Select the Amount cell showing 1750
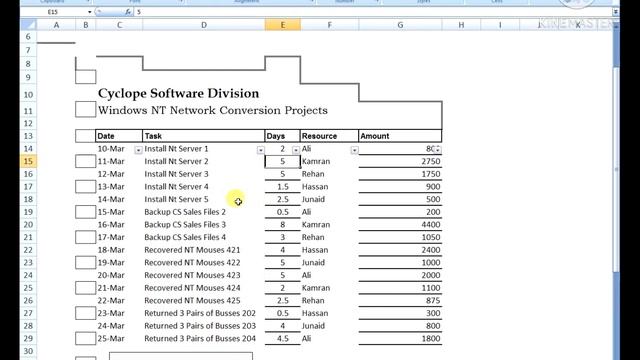Screen dimensions: 640x360 [x=400, y=174]
